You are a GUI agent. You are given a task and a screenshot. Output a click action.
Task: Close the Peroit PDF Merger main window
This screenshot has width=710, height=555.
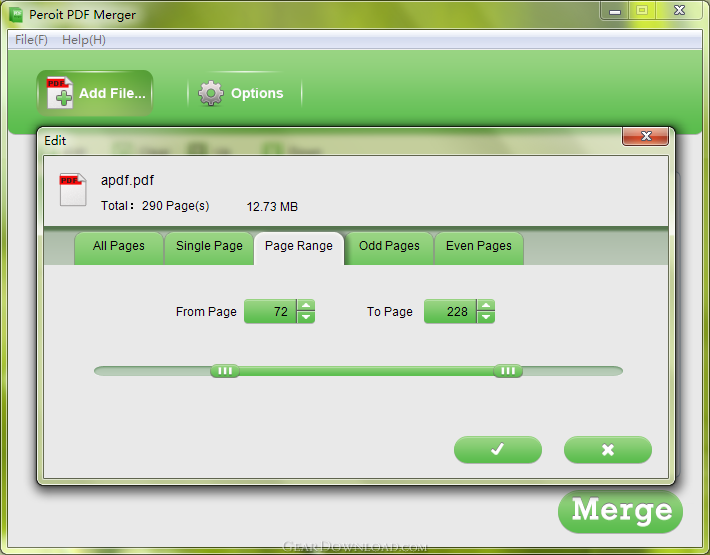pos(679,11)
